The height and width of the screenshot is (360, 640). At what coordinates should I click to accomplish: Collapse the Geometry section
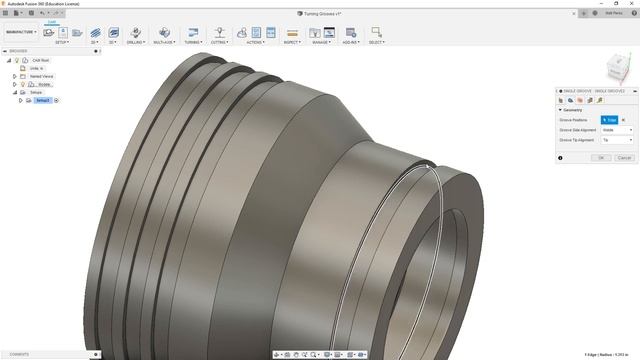pyautogui.click(x=560, y=110)
